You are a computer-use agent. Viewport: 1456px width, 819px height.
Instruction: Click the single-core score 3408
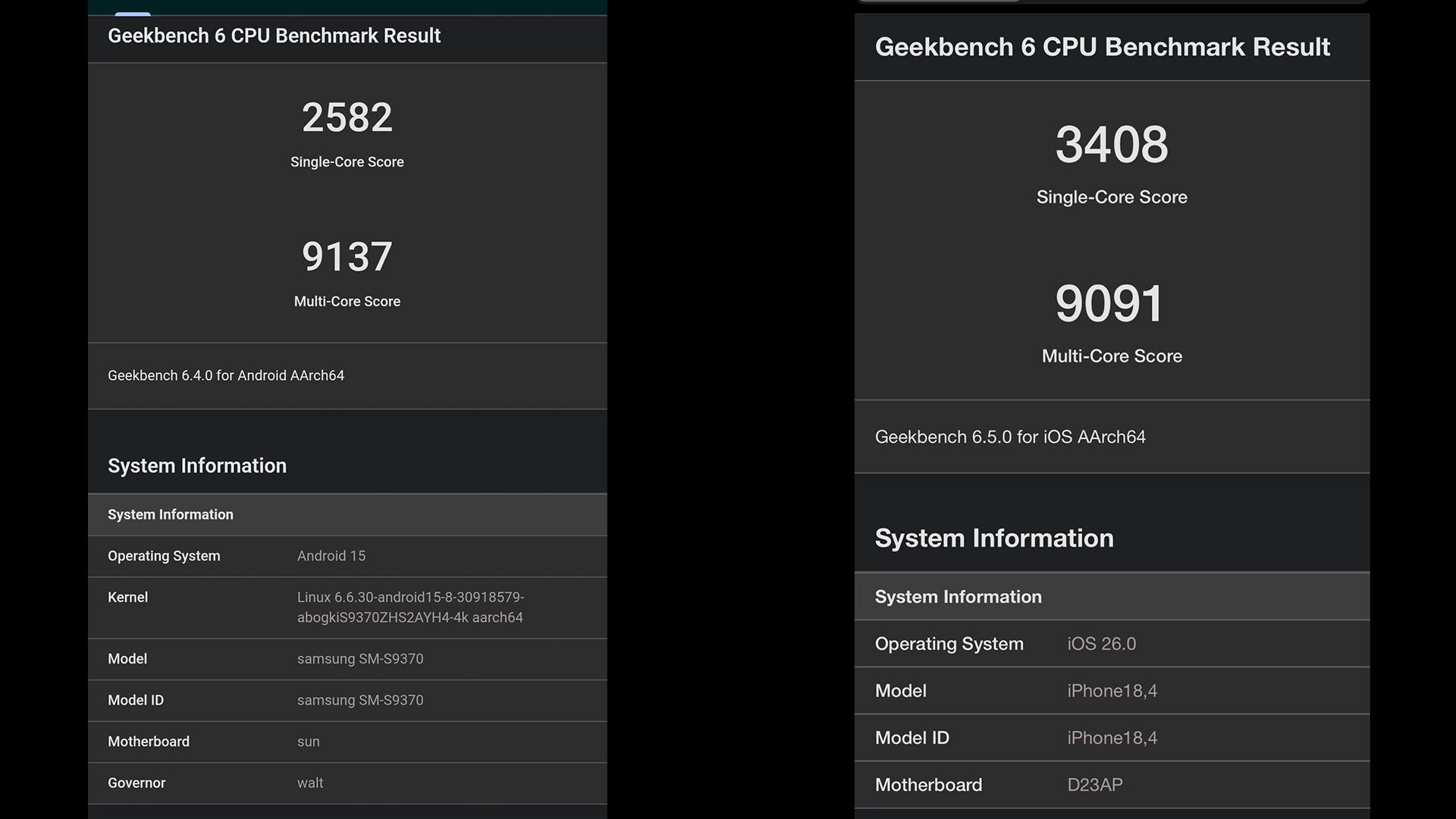pos(1112,144)
